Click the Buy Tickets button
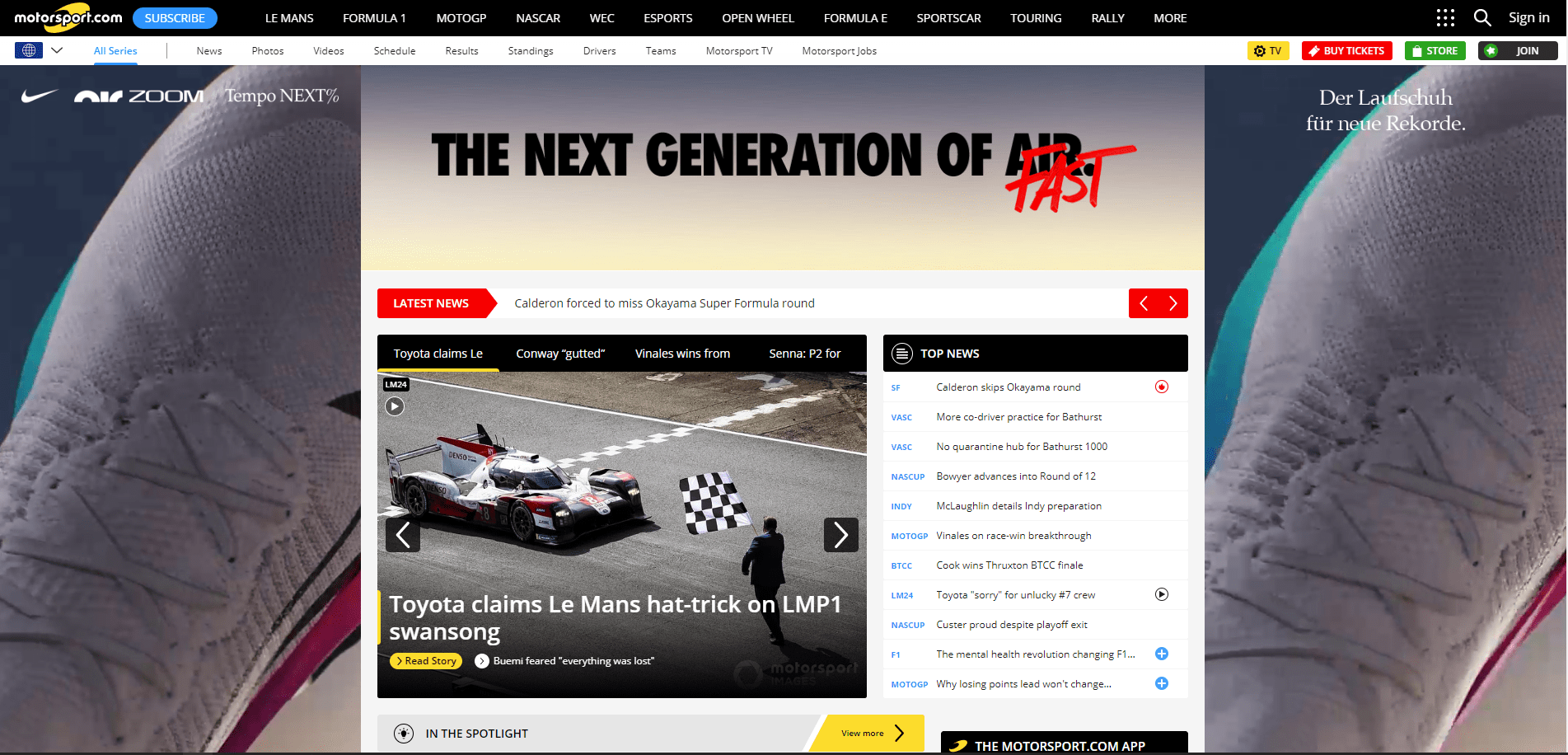 1347,51
